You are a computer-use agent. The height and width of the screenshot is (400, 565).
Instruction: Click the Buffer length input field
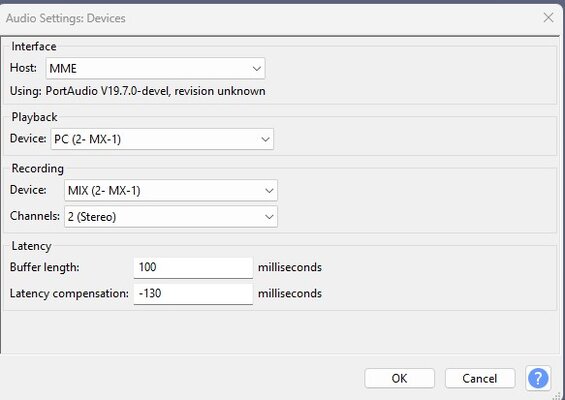193,268
